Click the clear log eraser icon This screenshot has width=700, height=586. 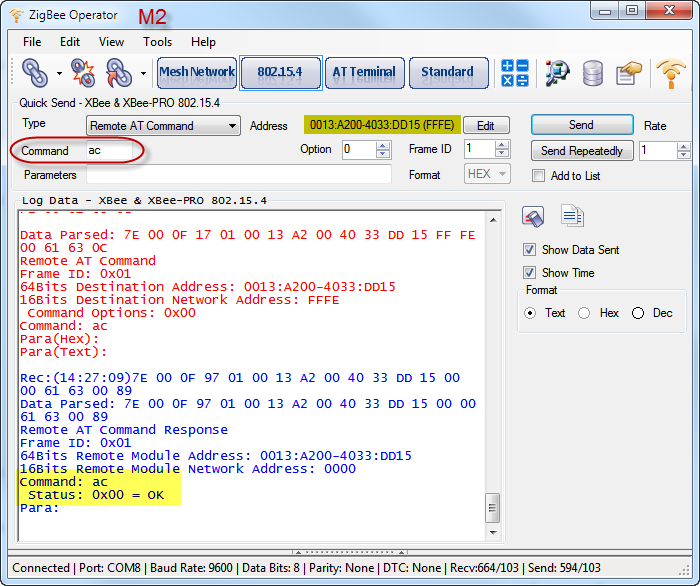click(533, 217)
